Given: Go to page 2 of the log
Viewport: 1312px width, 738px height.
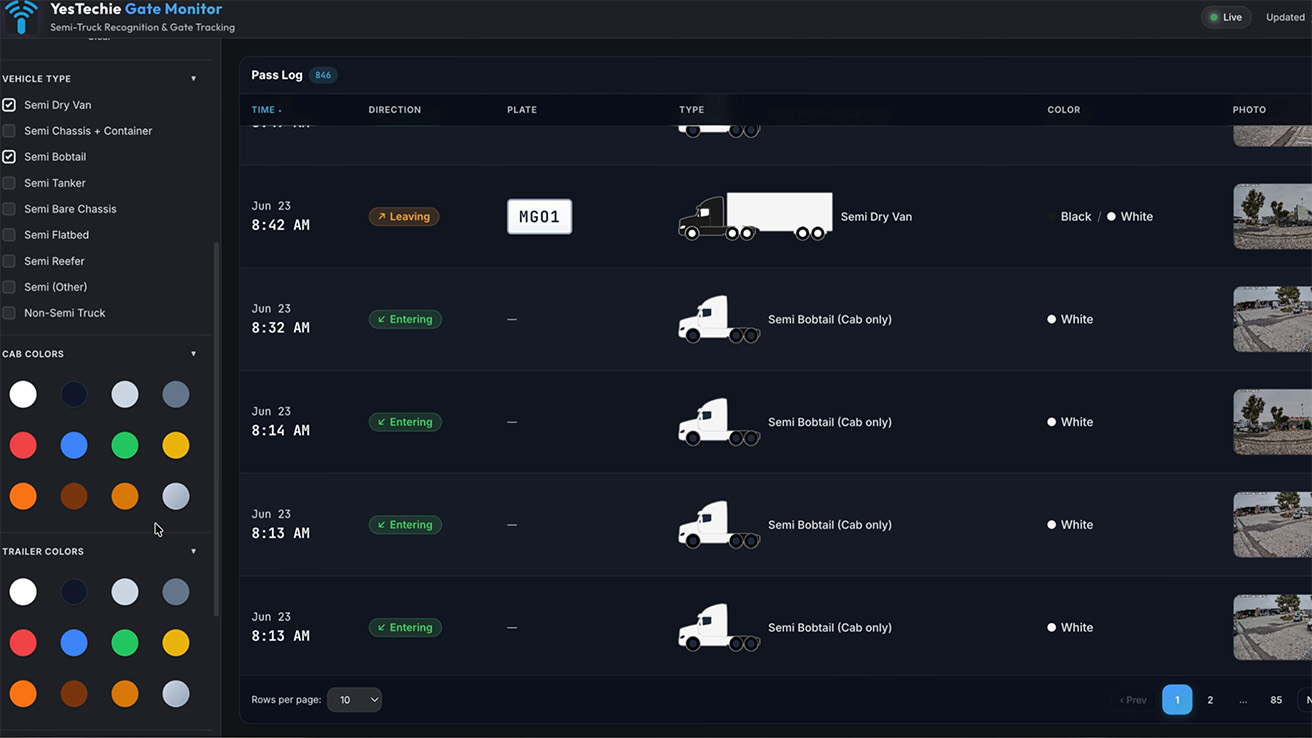Looking at the screenshot, I should pos(1210,700).
